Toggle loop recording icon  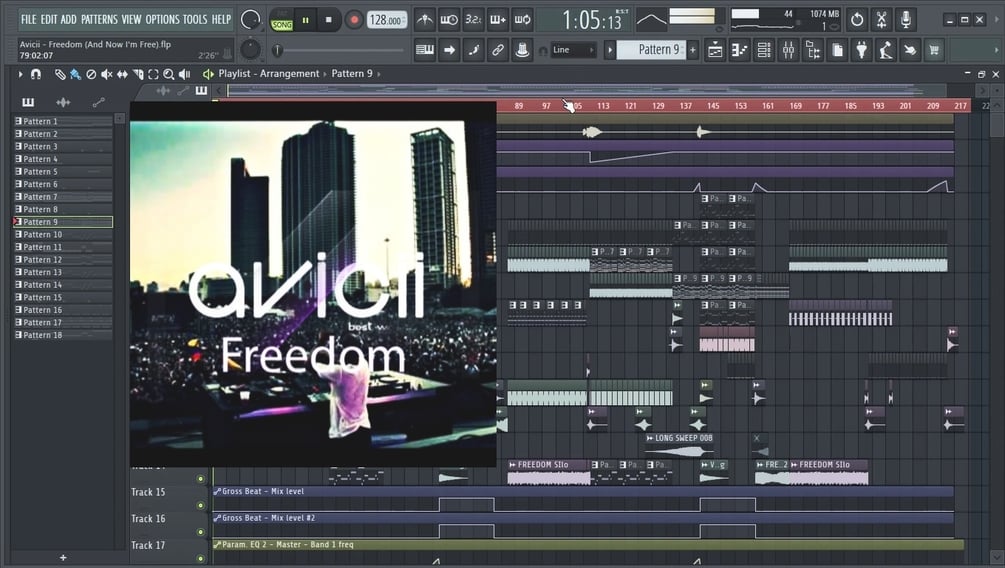(522, 20)
